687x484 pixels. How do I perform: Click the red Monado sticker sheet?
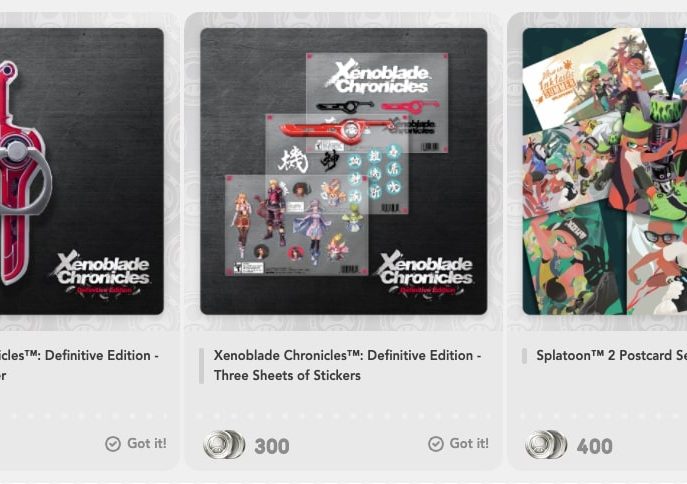coord(336,164)
